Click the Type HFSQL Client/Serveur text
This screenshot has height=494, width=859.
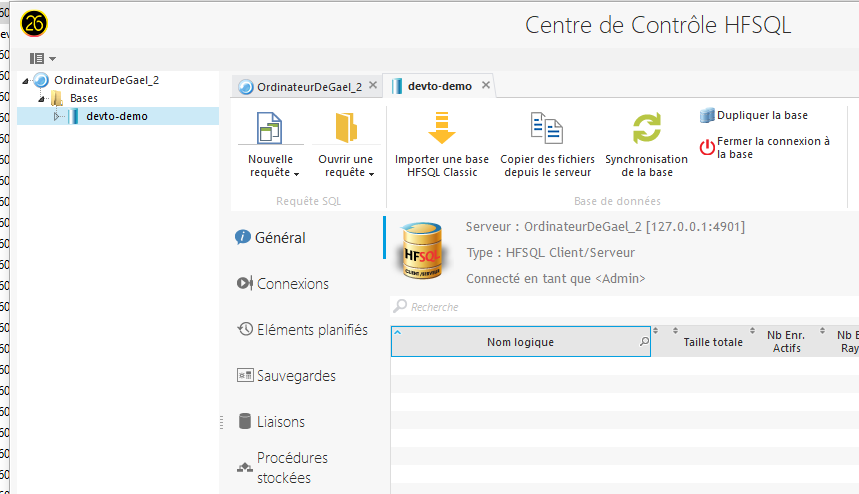(x=551, y=252)
